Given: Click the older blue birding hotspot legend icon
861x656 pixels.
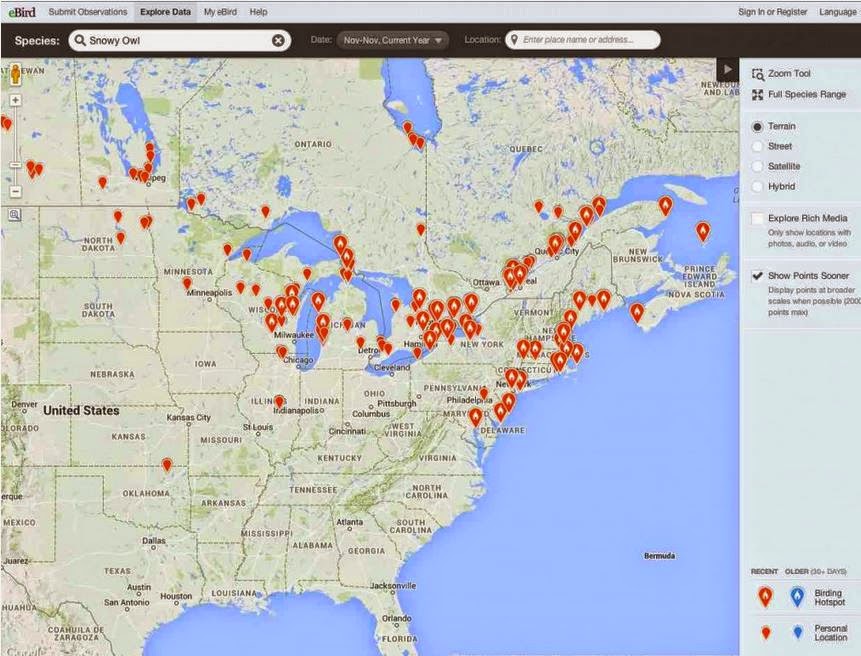Looking at the screenshot, I should pos(798,597).
